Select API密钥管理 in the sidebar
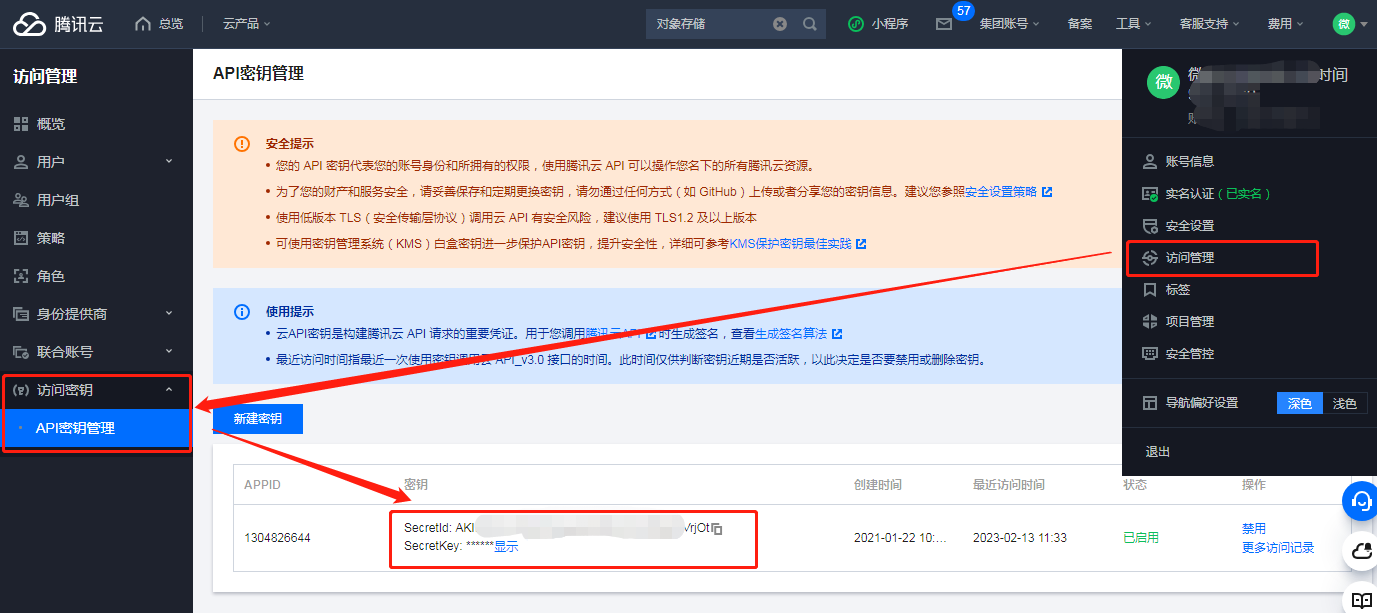Viewport: 1377px width, 613px height. coord(96,428)
